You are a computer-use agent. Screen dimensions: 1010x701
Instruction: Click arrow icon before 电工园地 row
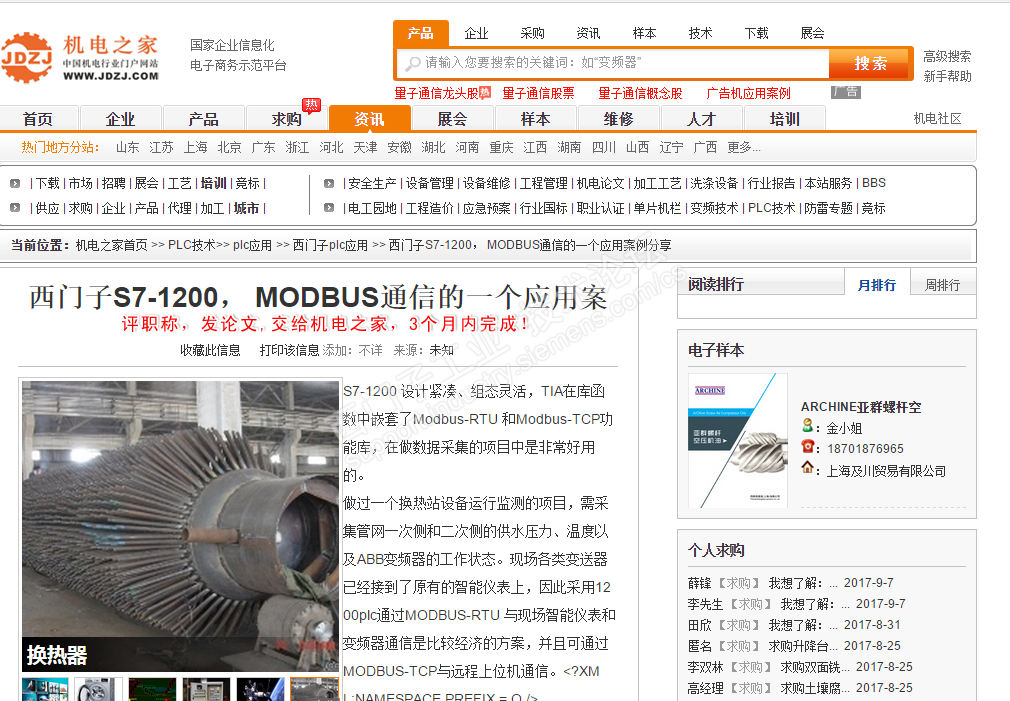point(329,207)
